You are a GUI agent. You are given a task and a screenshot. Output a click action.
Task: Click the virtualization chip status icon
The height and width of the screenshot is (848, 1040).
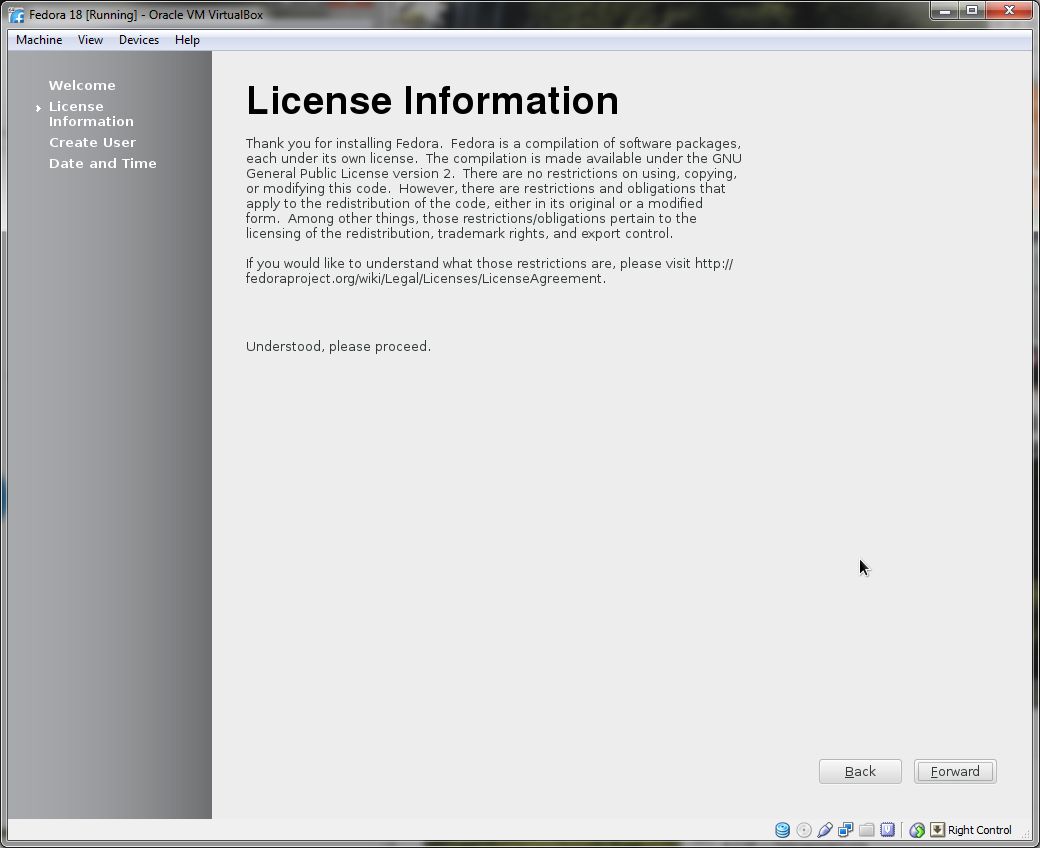(887, 830)
